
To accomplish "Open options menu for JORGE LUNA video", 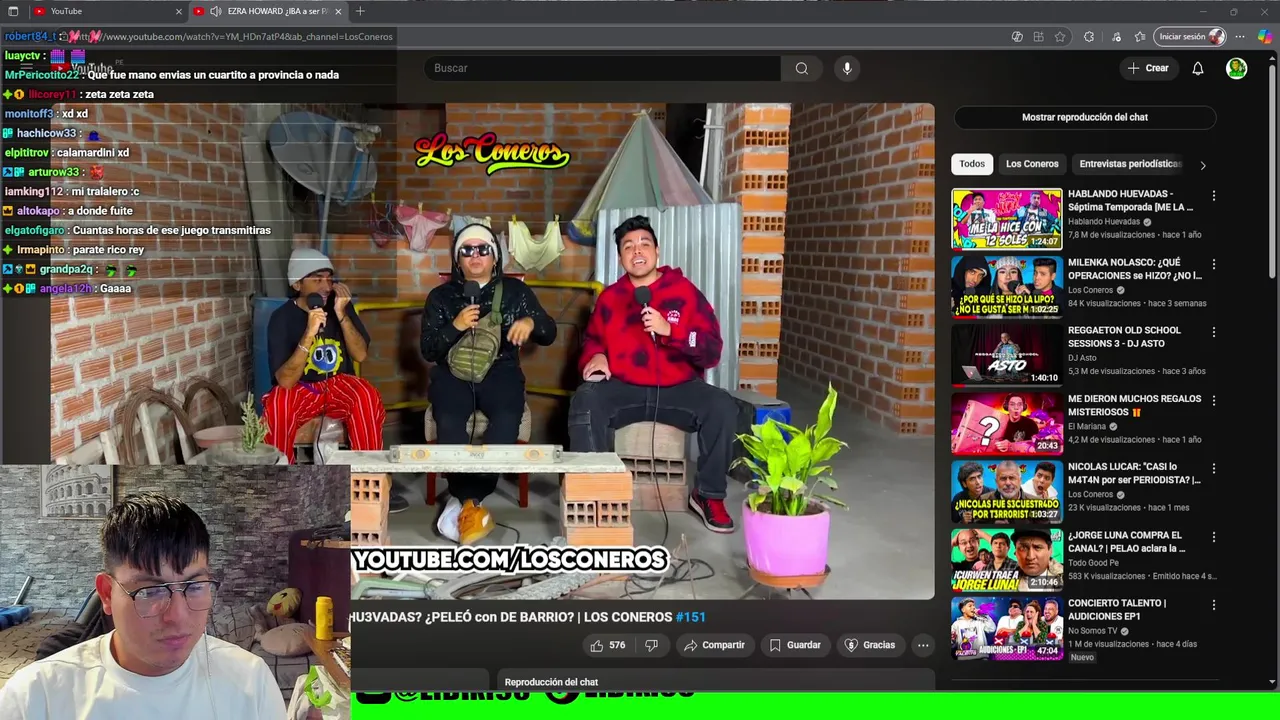I will click(x=1214, y=537).
